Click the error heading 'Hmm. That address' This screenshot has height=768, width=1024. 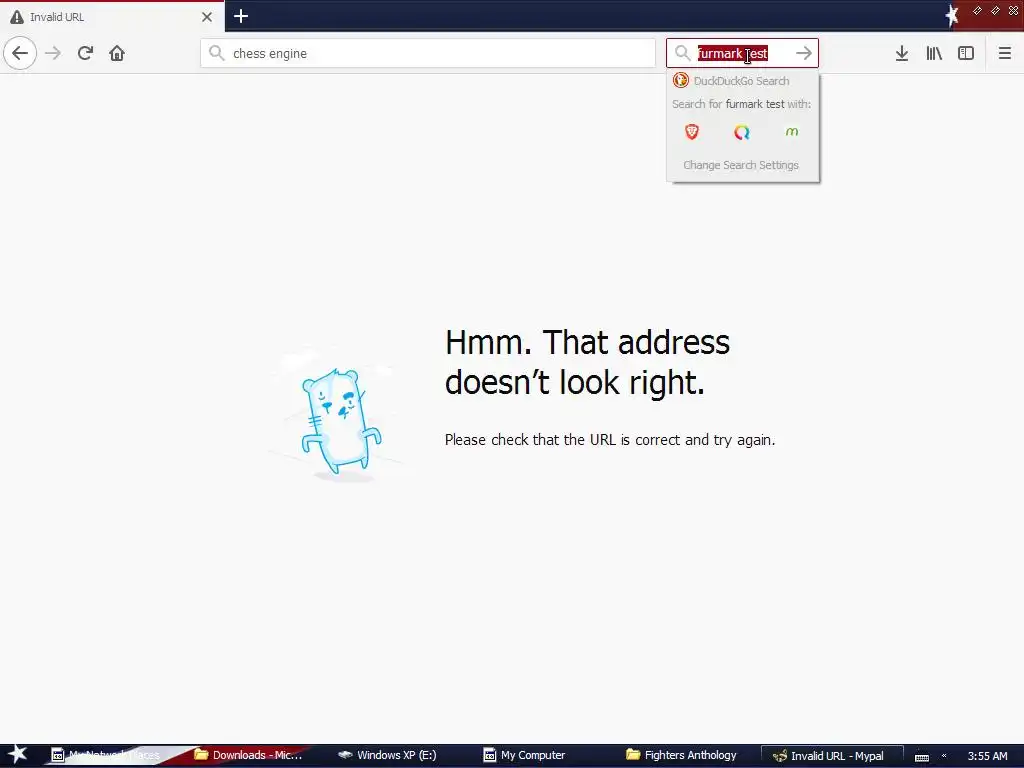point(587,342)
